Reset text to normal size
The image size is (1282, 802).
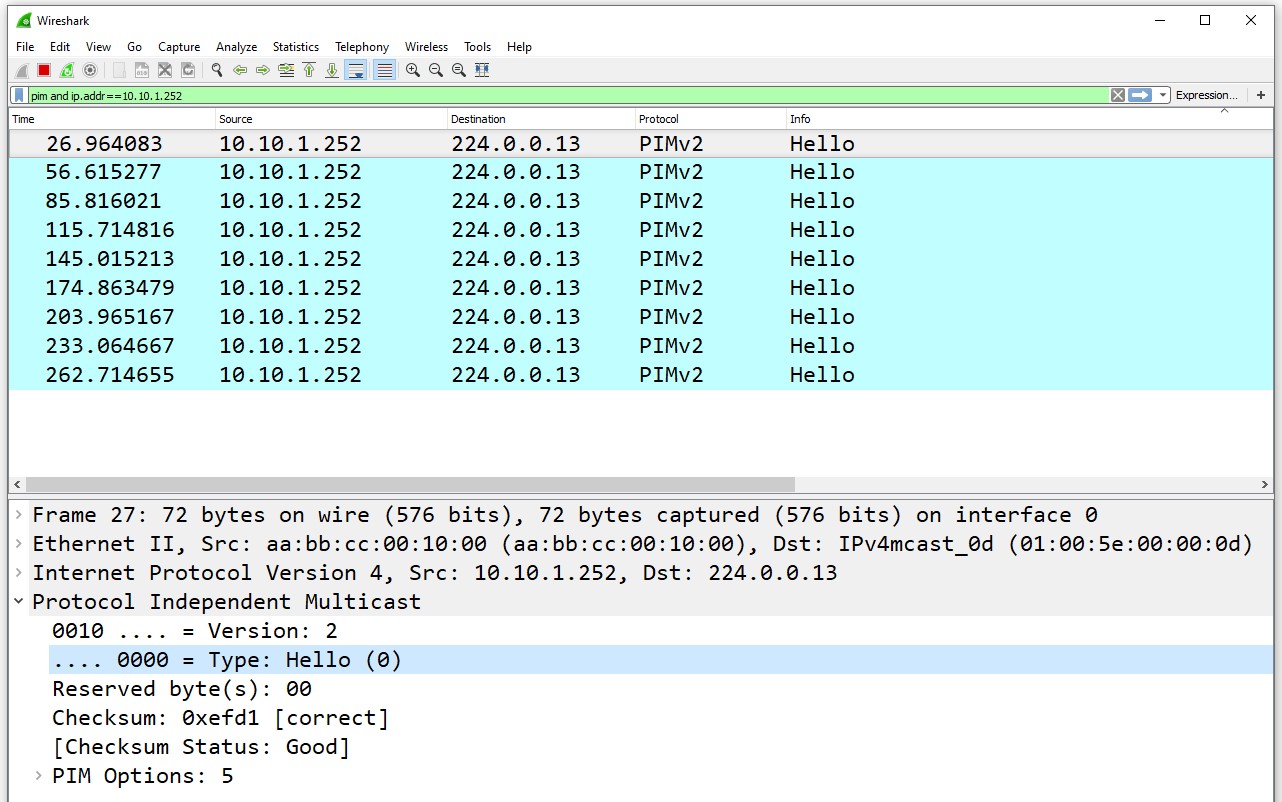pyautogui.click(x=459, y=70)
